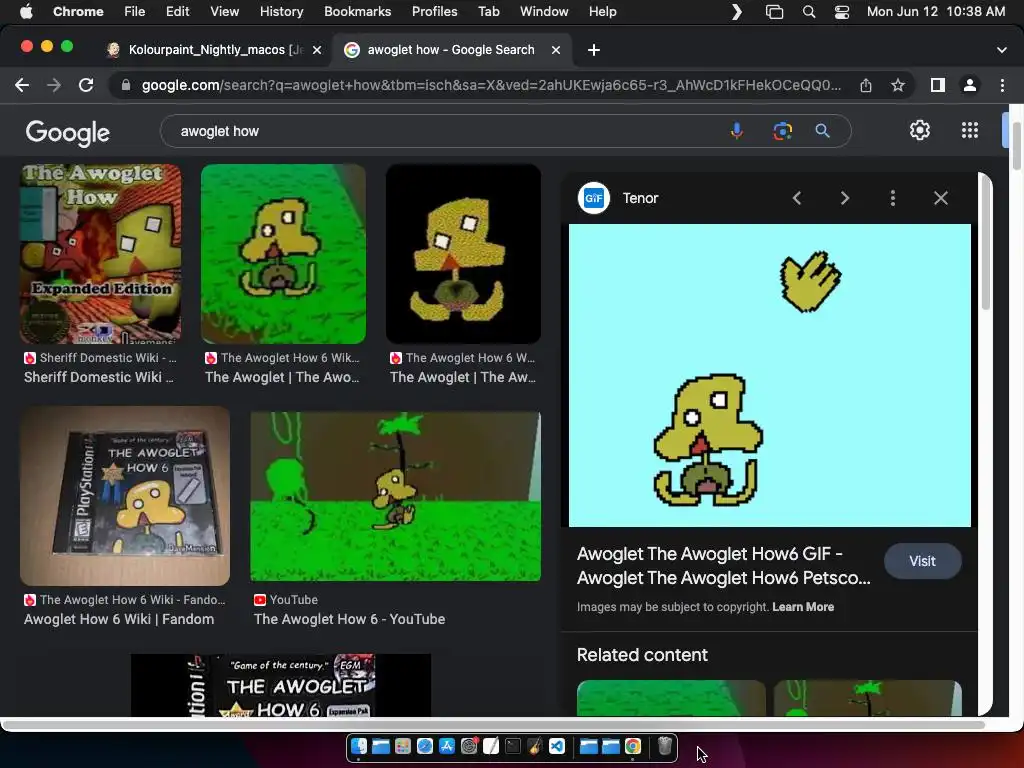
Task: Open the PlayStation case Awoglet How 6 thumbnail
Action: (x=125, y=496)
